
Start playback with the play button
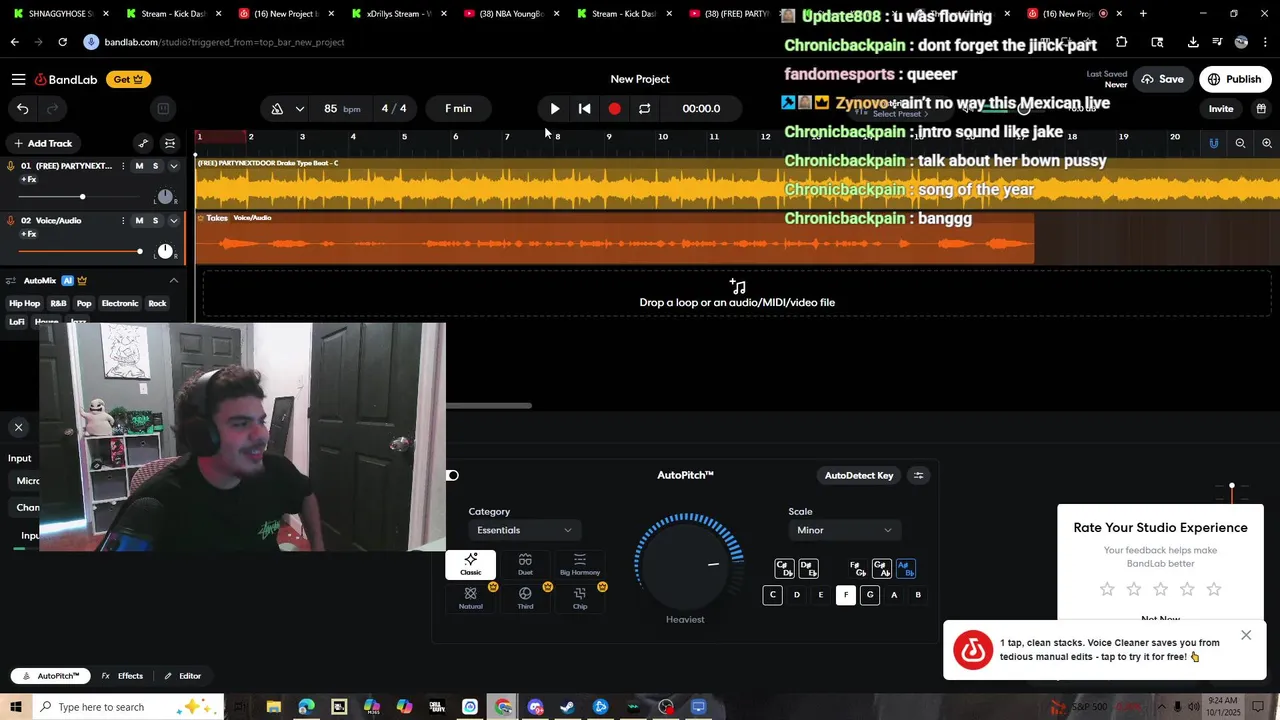(554, 108)
